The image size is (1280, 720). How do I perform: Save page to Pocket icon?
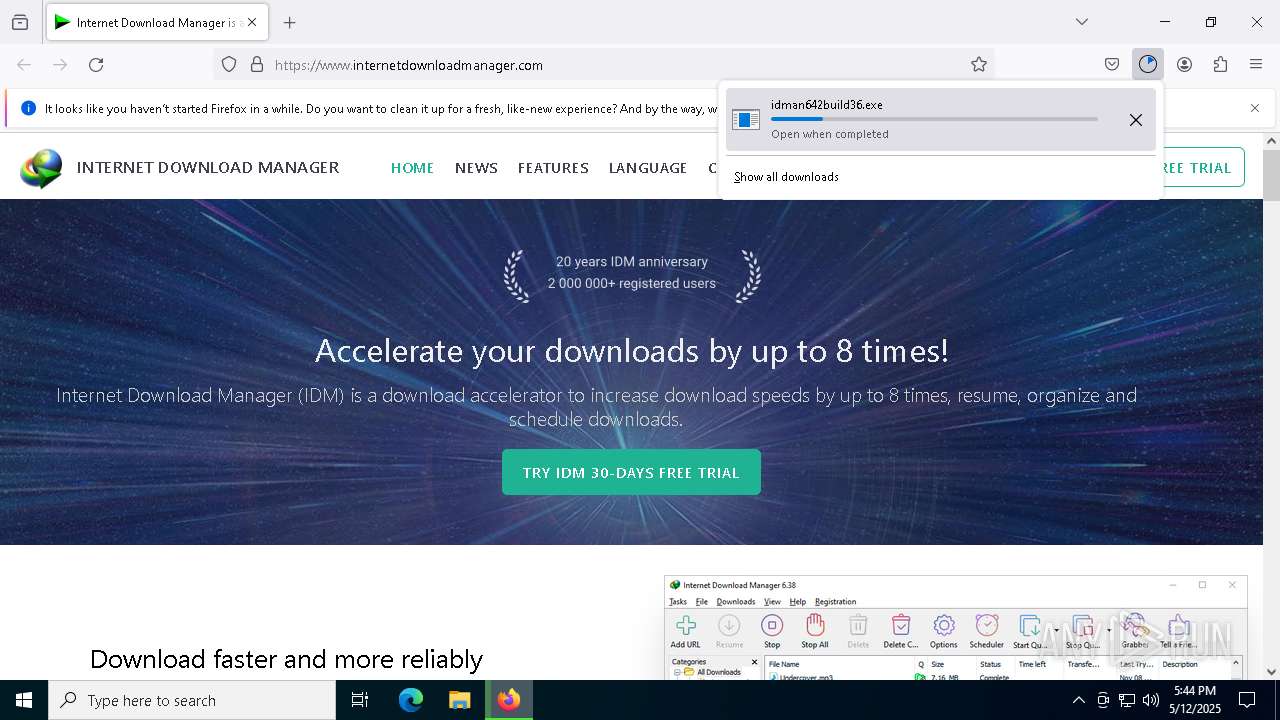point(1112,64)
